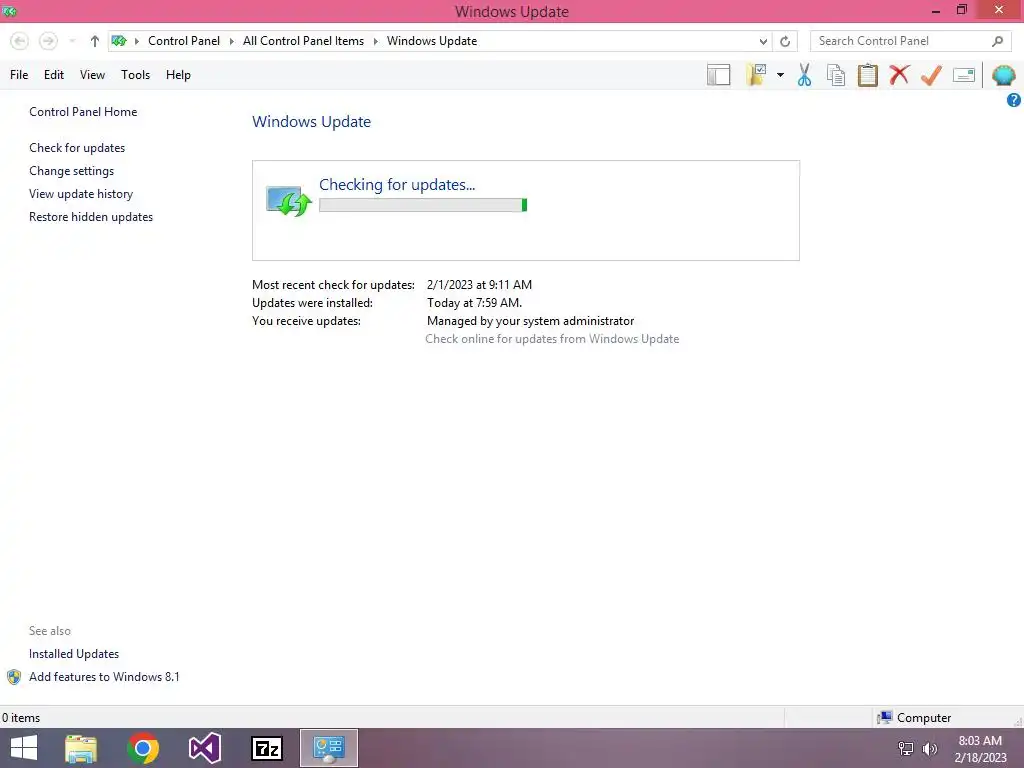Go to Control Panel Home

83,112
